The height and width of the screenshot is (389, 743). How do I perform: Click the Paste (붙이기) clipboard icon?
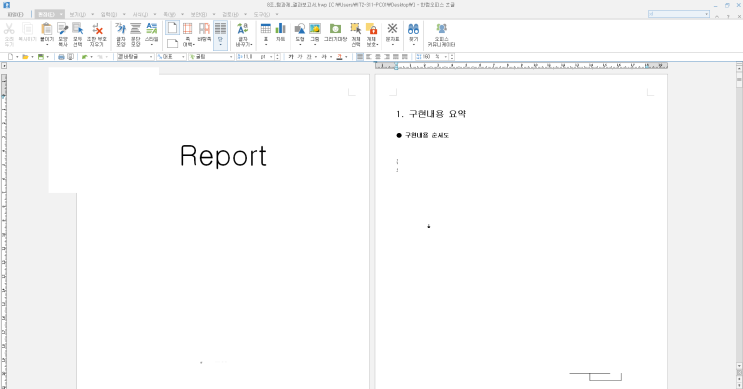pos(46,29)
